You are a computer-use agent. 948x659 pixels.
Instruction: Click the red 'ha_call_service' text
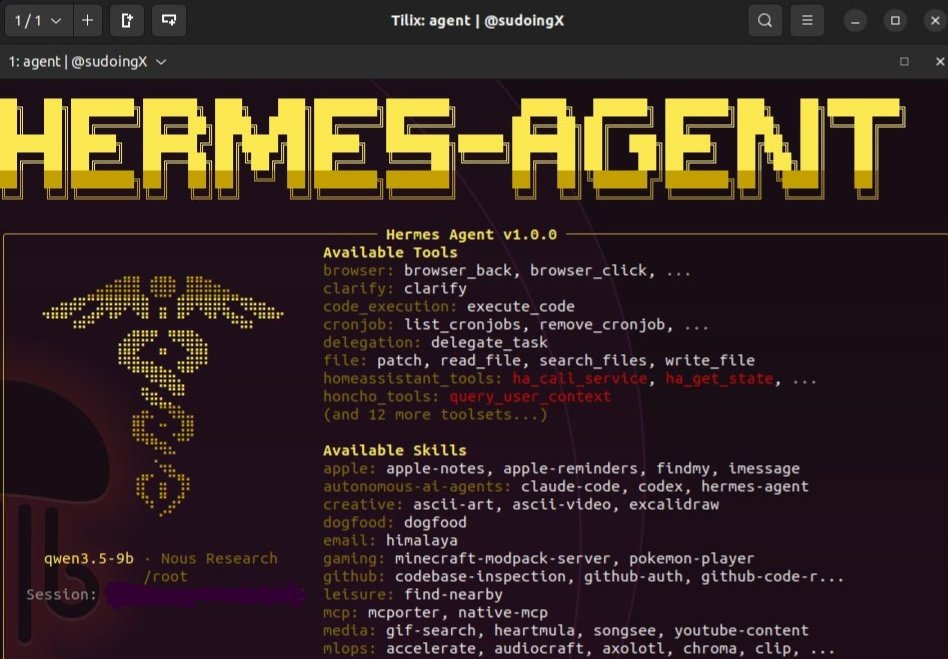click(580, 378)
